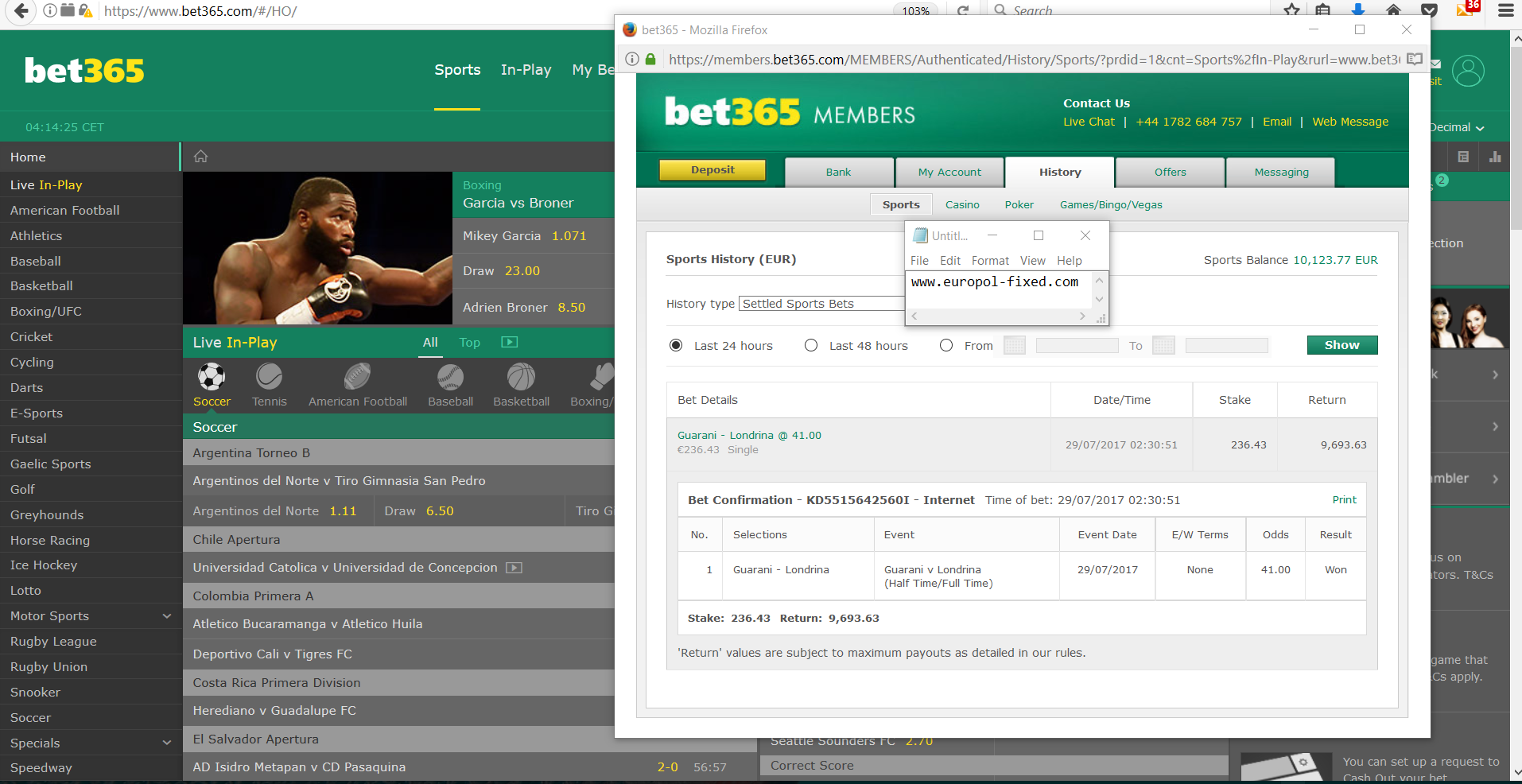Open Notepad's Format menu

990,261
